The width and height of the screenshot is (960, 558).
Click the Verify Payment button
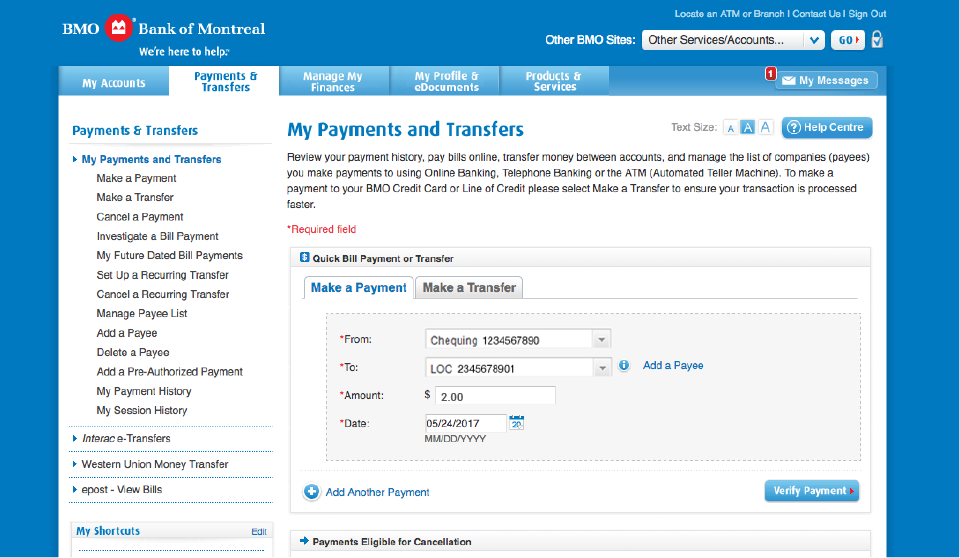pyautogui.click(x=812, y=491)
